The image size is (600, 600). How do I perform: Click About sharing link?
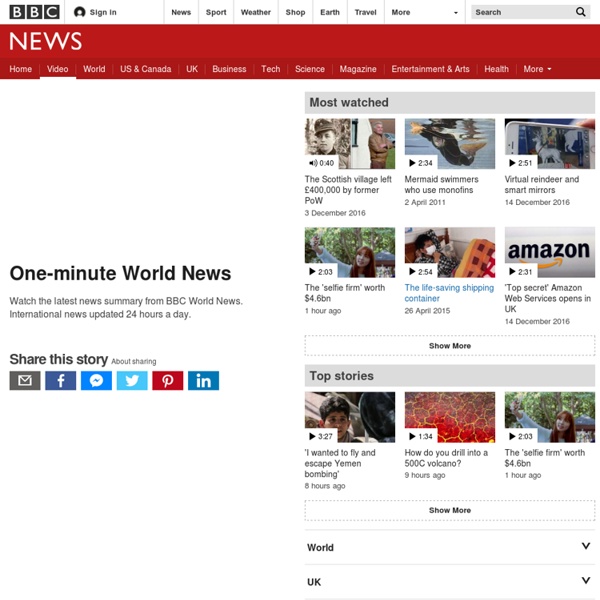134,362
